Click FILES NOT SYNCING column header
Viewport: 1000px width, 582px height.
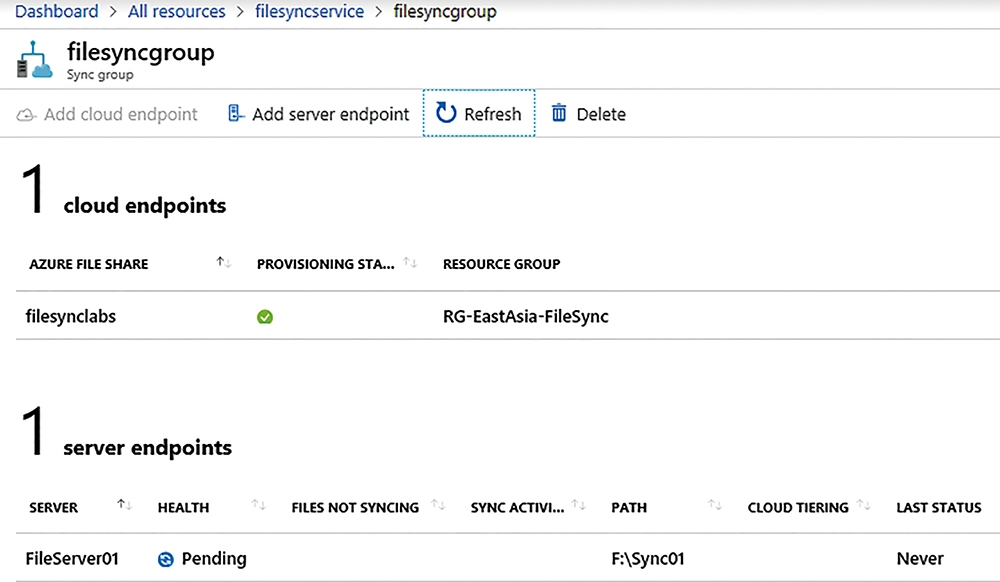click(x=355, y=507)
